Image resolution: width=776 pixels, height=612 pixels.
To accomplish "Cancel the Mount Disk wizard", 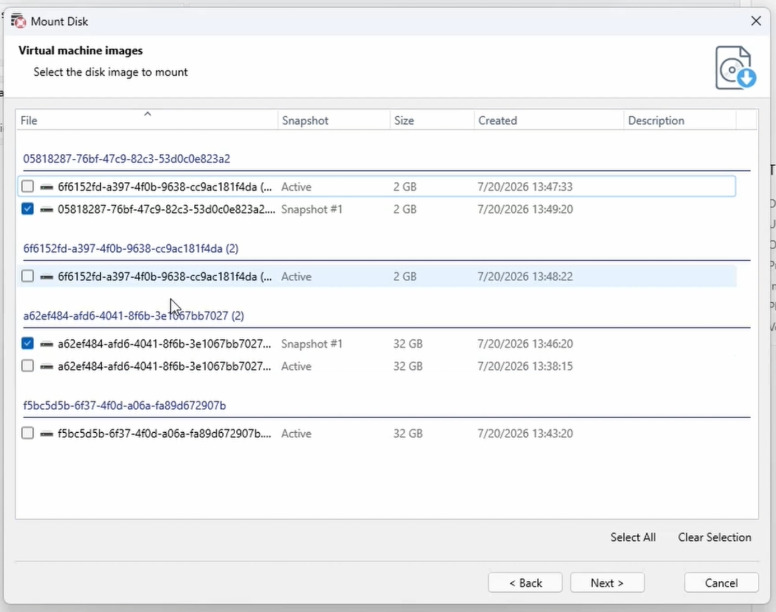I will click(x=721, y=583).
